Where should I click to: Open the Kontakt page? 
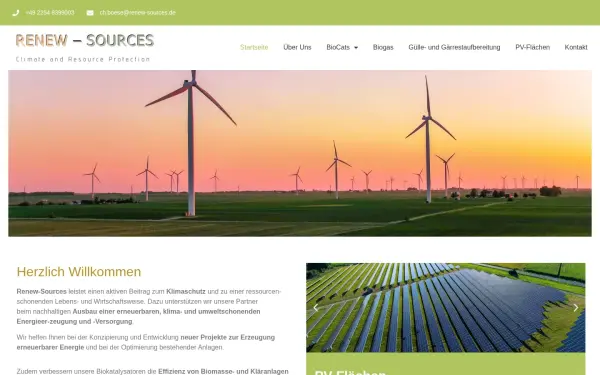point(576,47)
